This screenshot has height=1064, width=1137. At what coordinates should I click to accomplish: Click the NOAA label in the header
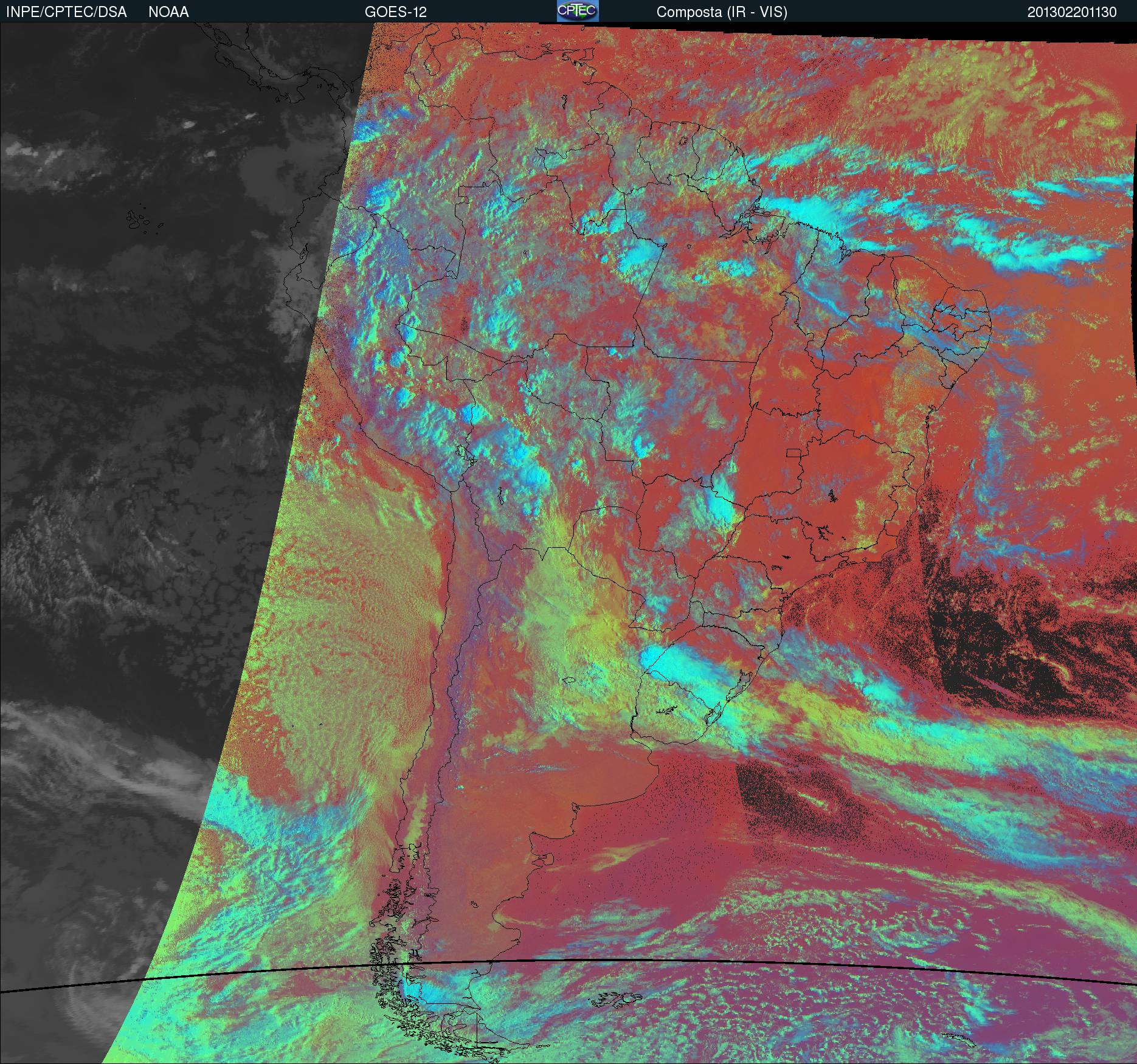pos(168,12)
